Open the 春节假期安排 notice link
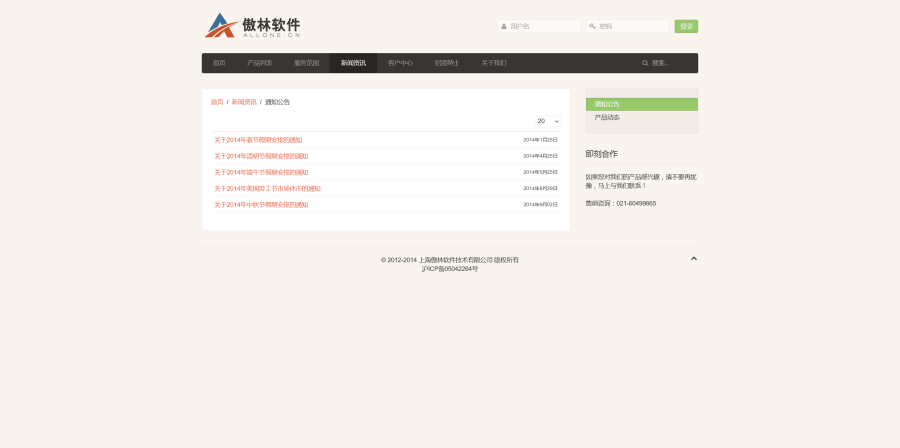 pyautogui.click(x=258, y=140)
